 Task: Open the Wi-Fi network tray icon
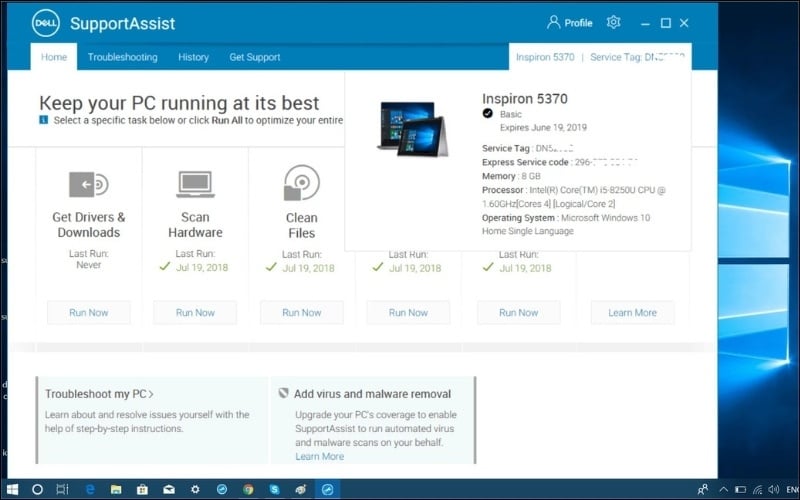(x=758, y=490)
